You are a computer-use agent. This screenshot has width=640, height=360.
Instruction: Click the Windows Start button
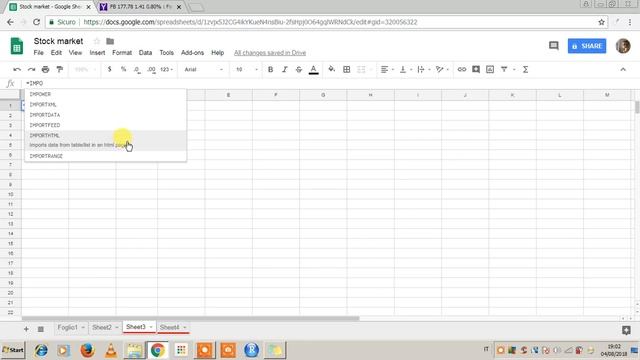13,350
